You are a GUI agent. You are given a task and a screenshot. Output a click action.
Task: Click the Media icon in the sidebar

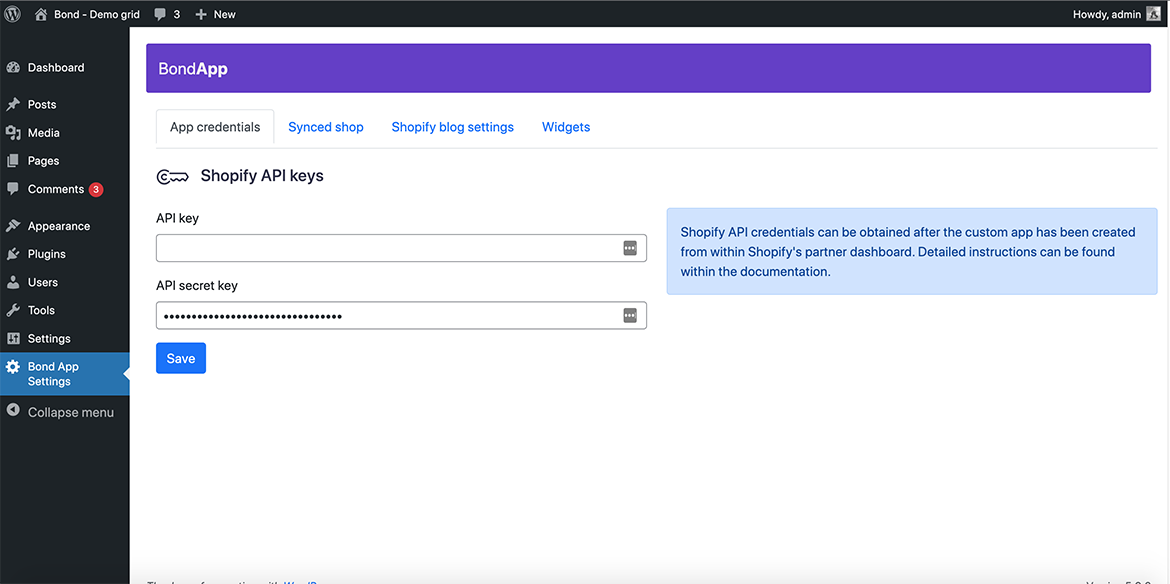13,133
